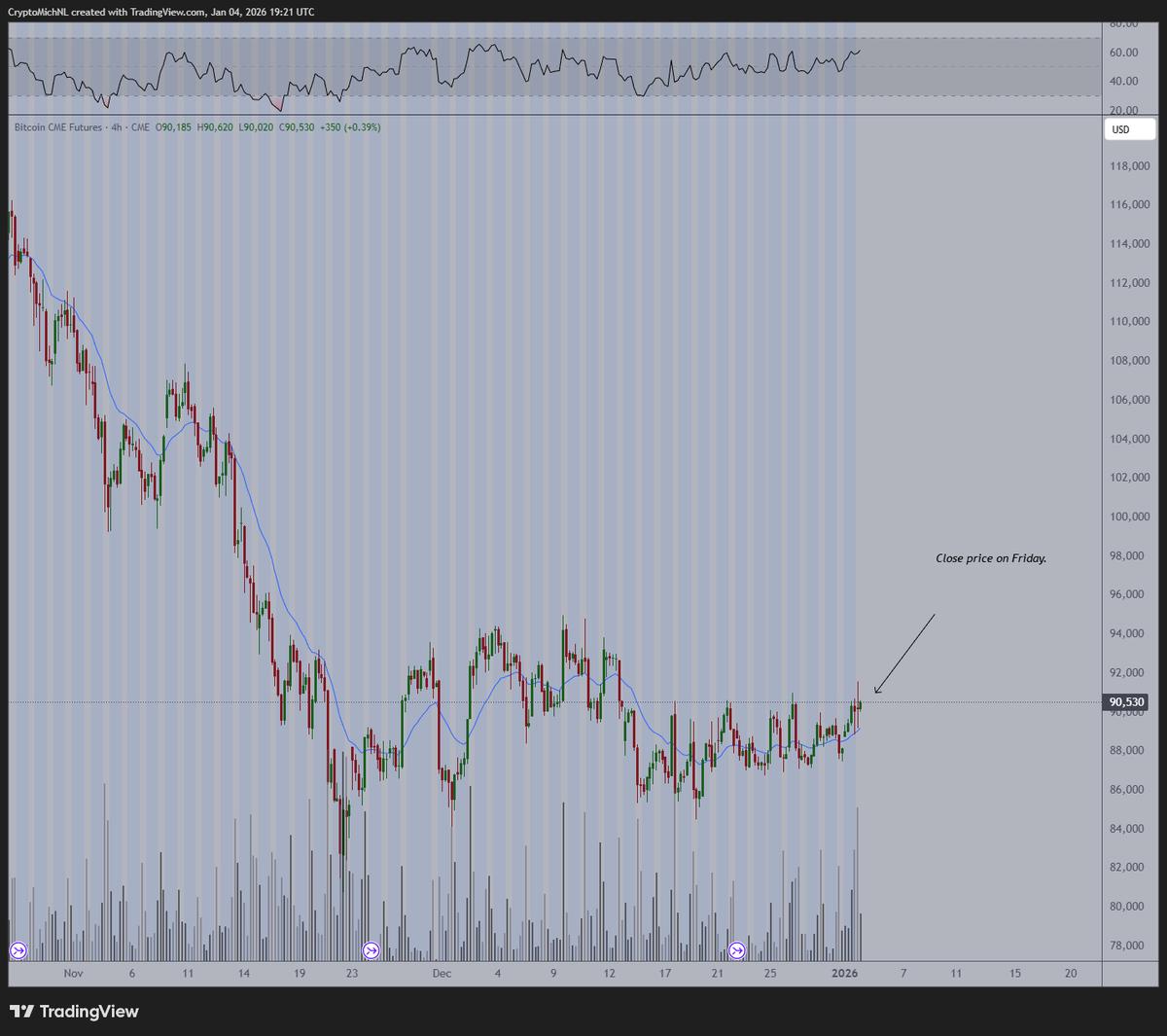Screen dimensions: 1167x1036
Task: Click the 118,000 level on the price scale
Action: (1129, 166)
